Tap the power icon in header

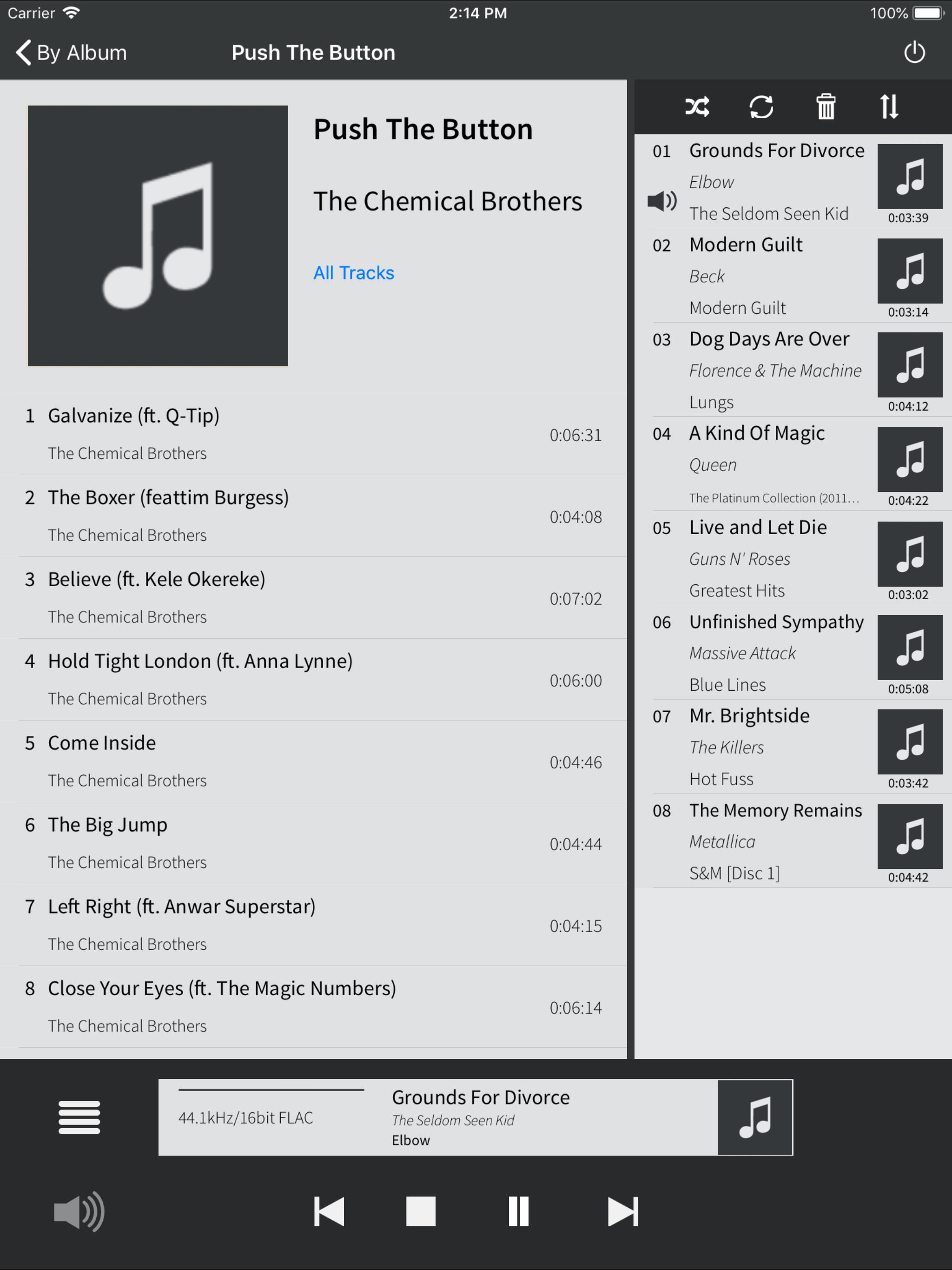pos(914,53)
